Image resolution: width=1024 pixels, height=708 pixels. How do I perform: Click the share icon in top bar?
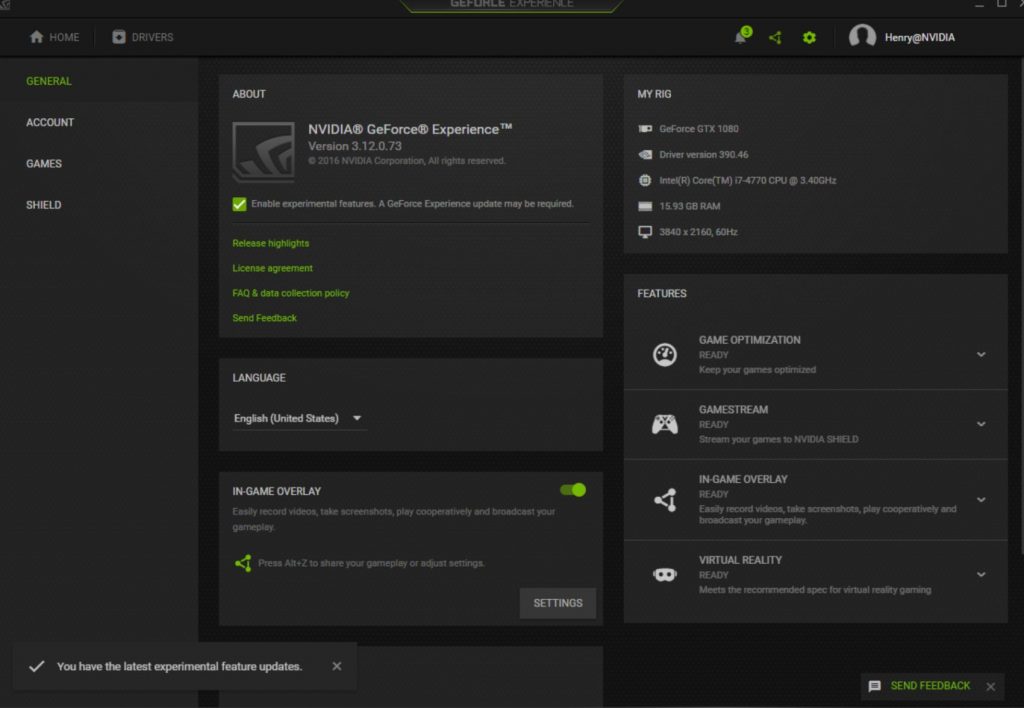775,37
